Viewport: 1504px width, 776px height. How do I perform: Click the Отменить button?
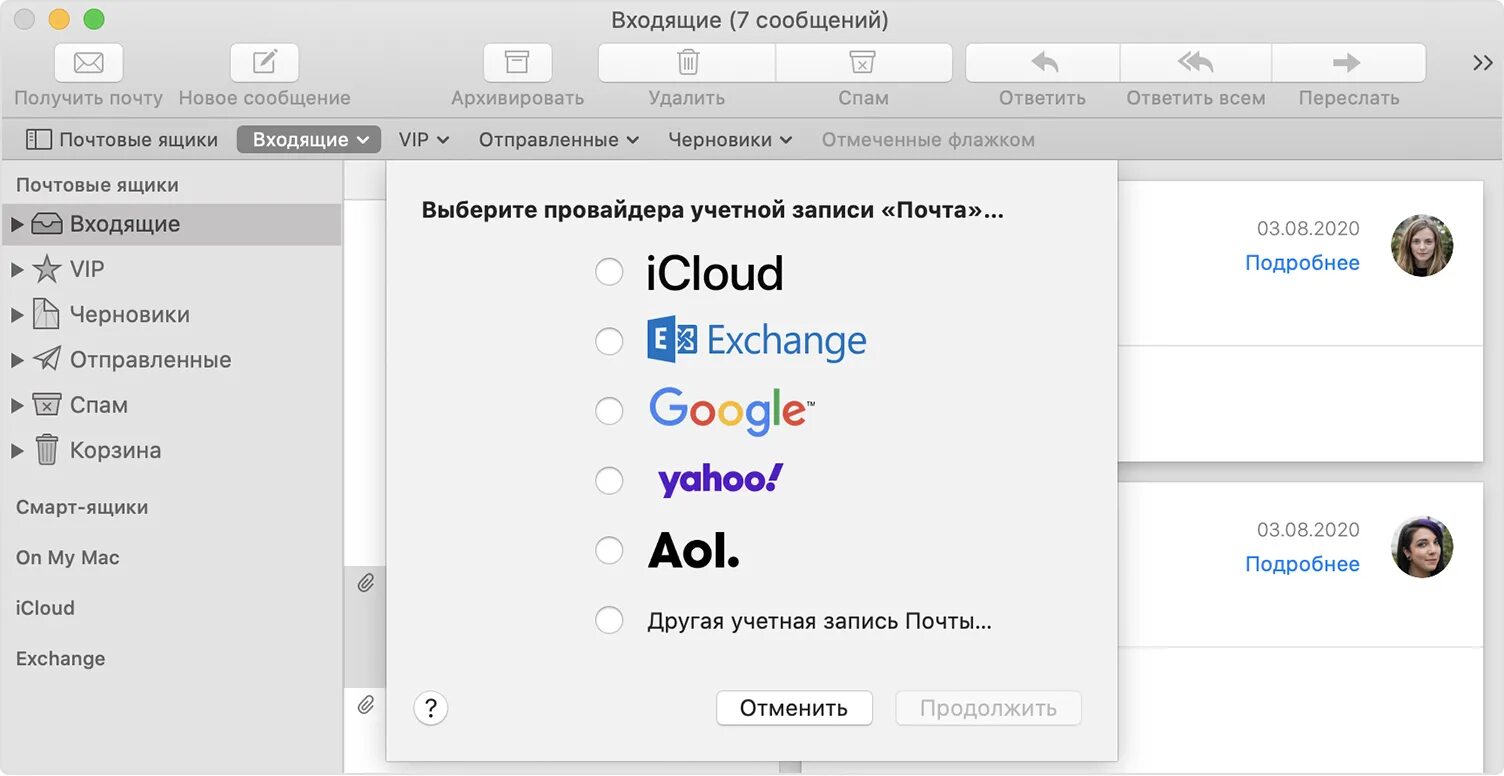point(794,708)
